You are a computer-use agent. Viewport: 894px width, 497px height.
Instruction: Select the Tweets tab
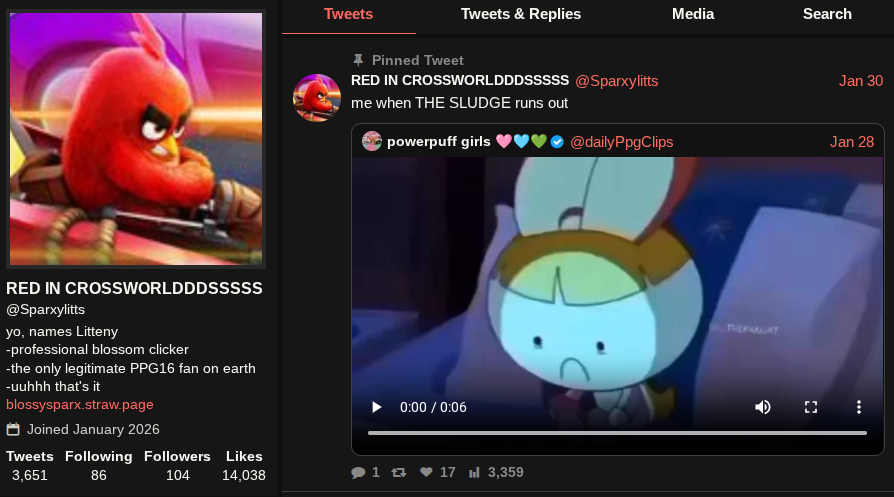pyautogui.click(x=348, y=14)
